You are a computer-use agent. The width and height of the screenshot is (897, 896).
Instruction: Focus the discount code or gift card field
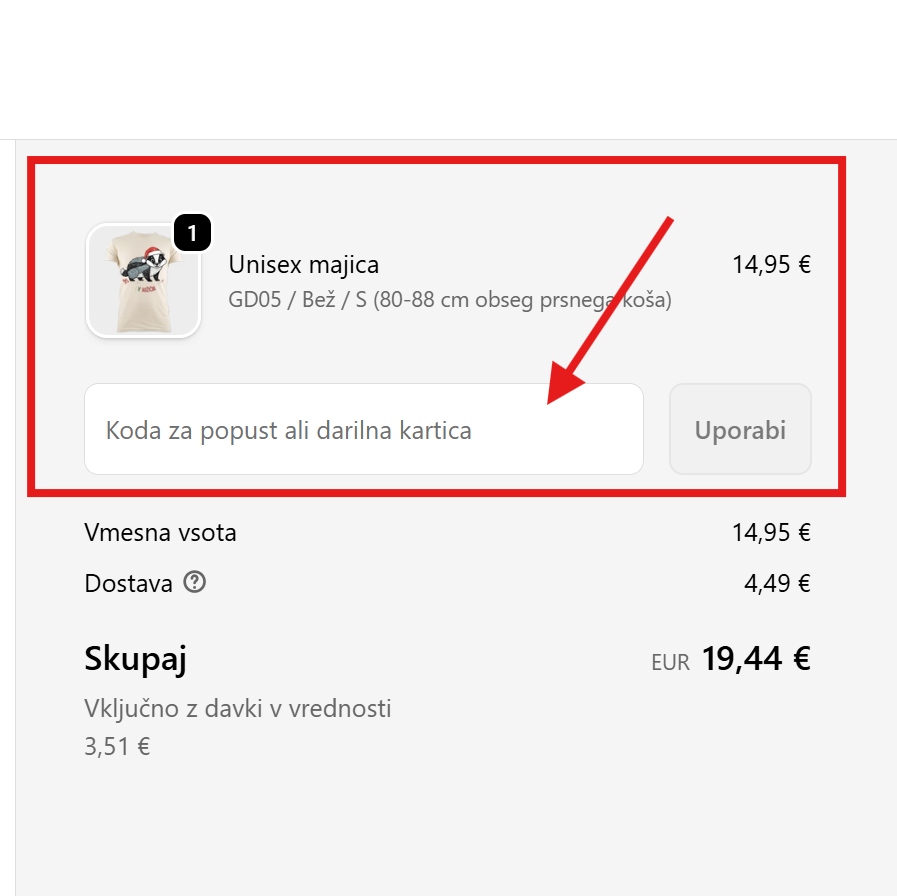pos(363,430)
